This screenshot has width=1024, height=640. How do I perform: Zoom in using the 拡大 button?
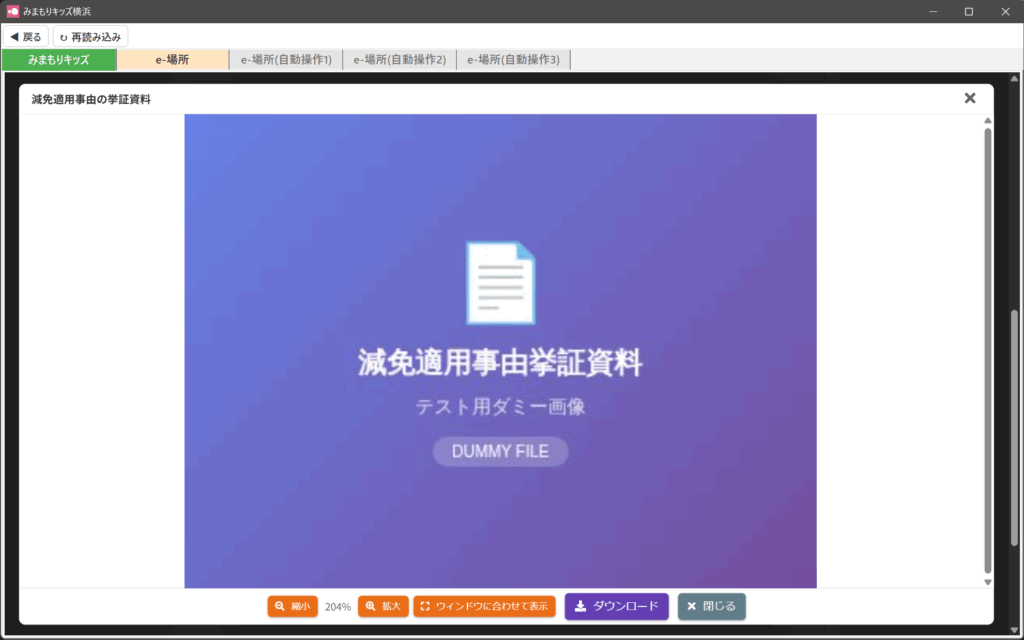pyautogui.click(x=383, y=606)
